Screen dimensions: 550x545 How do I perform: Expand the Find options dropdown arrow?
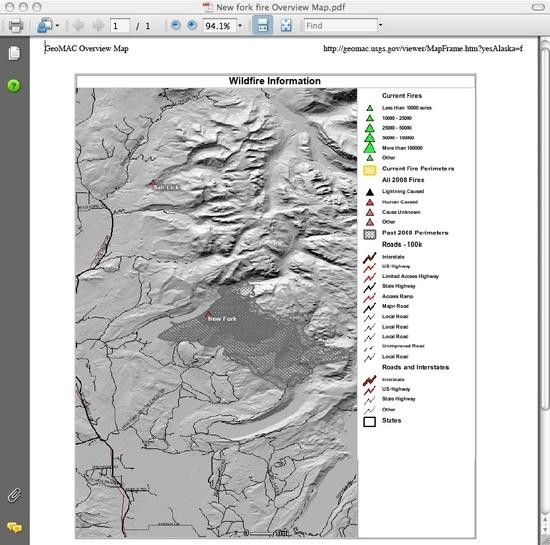point(380,25)
